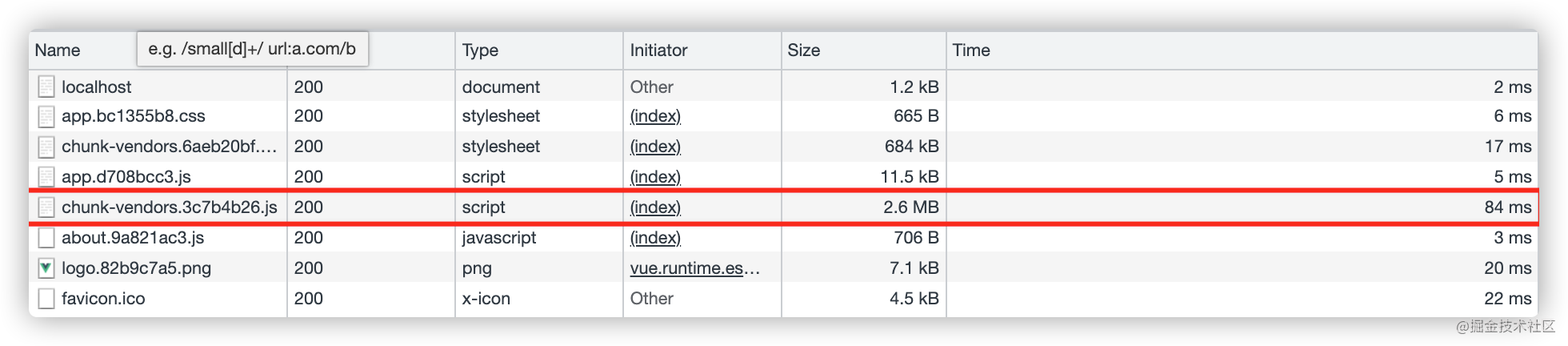Click the about.9a821ac3.js file icon
Screen dimensions: 1568x346
pos(46,238)
